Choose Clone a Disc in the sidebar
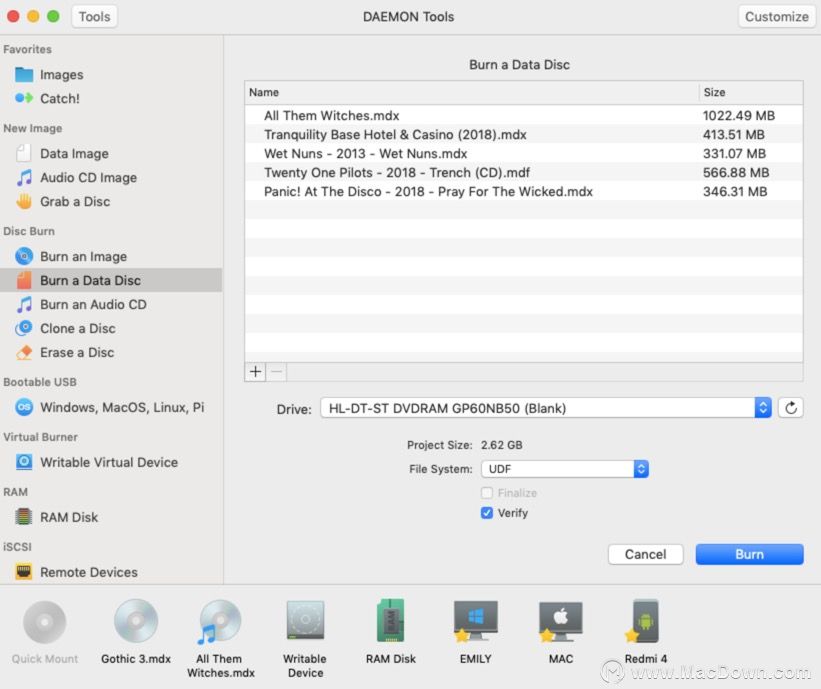Image resolution: width=821 pixels, height=689 pixels. pos(77,328)
